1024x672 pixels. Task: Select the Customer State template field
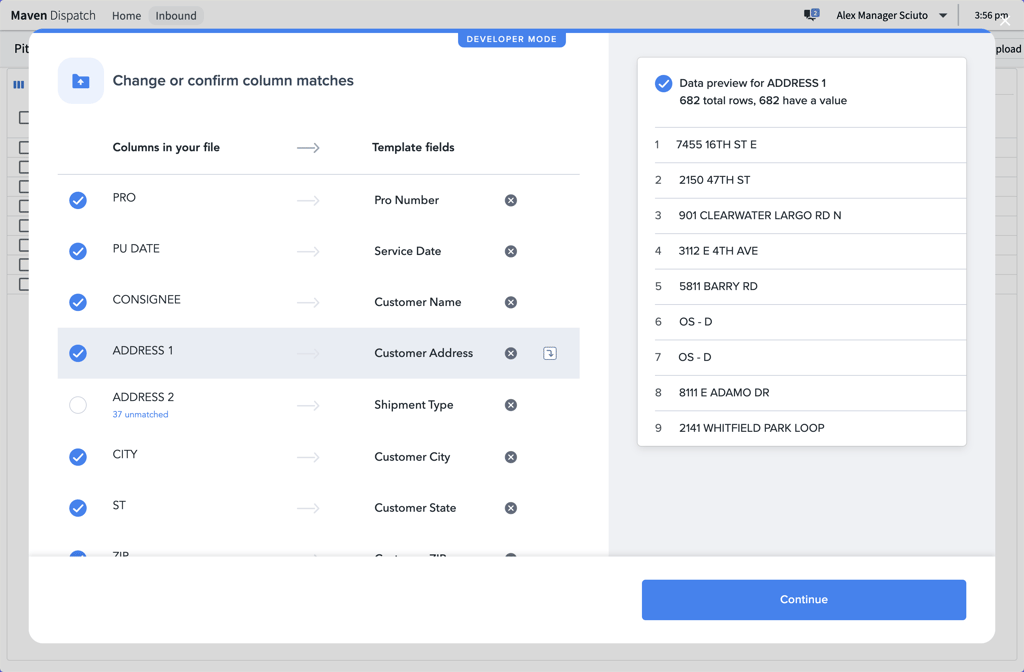pos(415,508)
